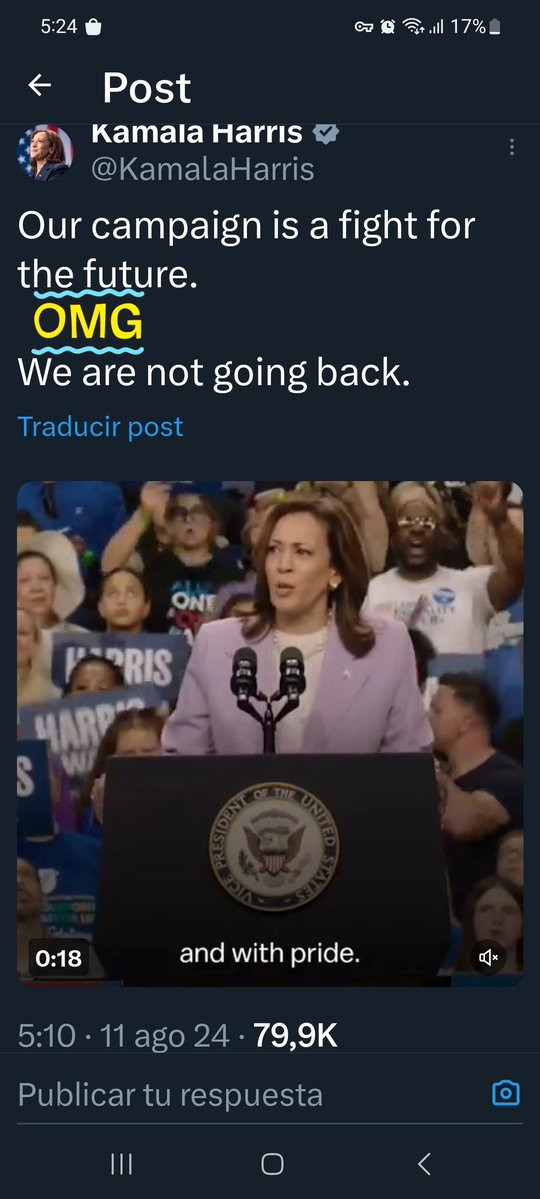Screen dimensions: 540x1199
Task: Translate post via Traducir post
Action: tap(100, 426)
